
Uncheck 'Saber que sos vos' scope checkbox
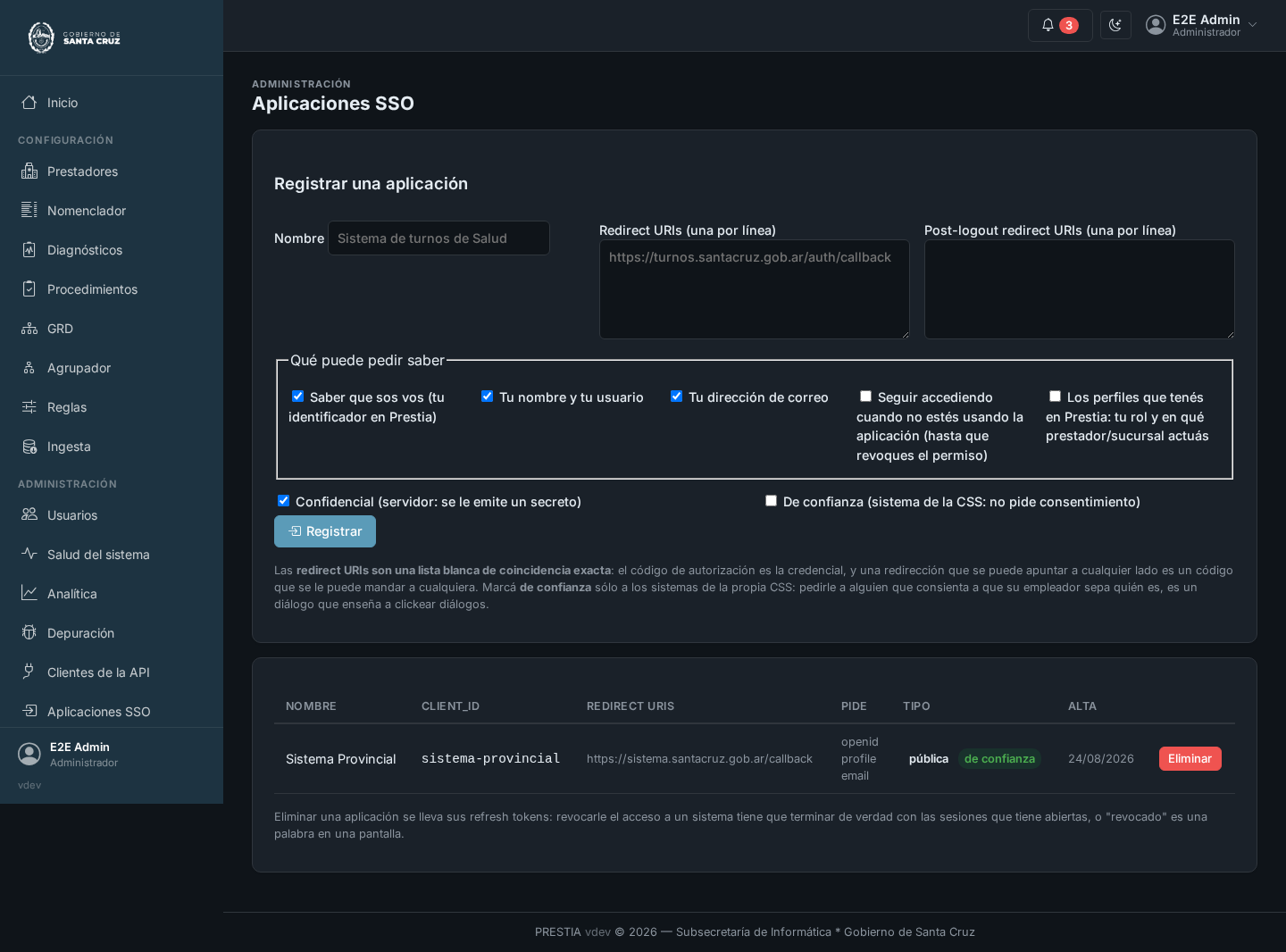[297, 397]
